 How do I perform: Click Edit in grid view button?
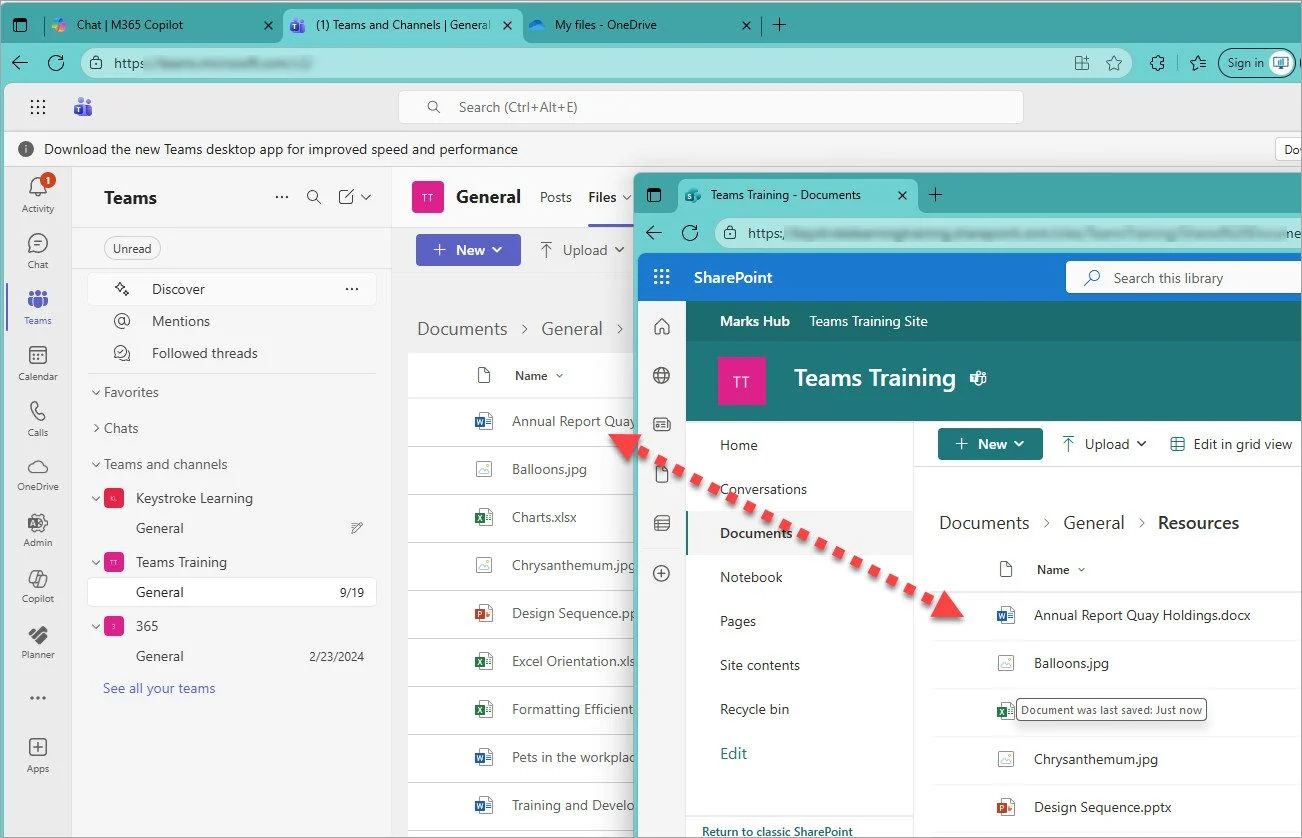[1231, 444]
